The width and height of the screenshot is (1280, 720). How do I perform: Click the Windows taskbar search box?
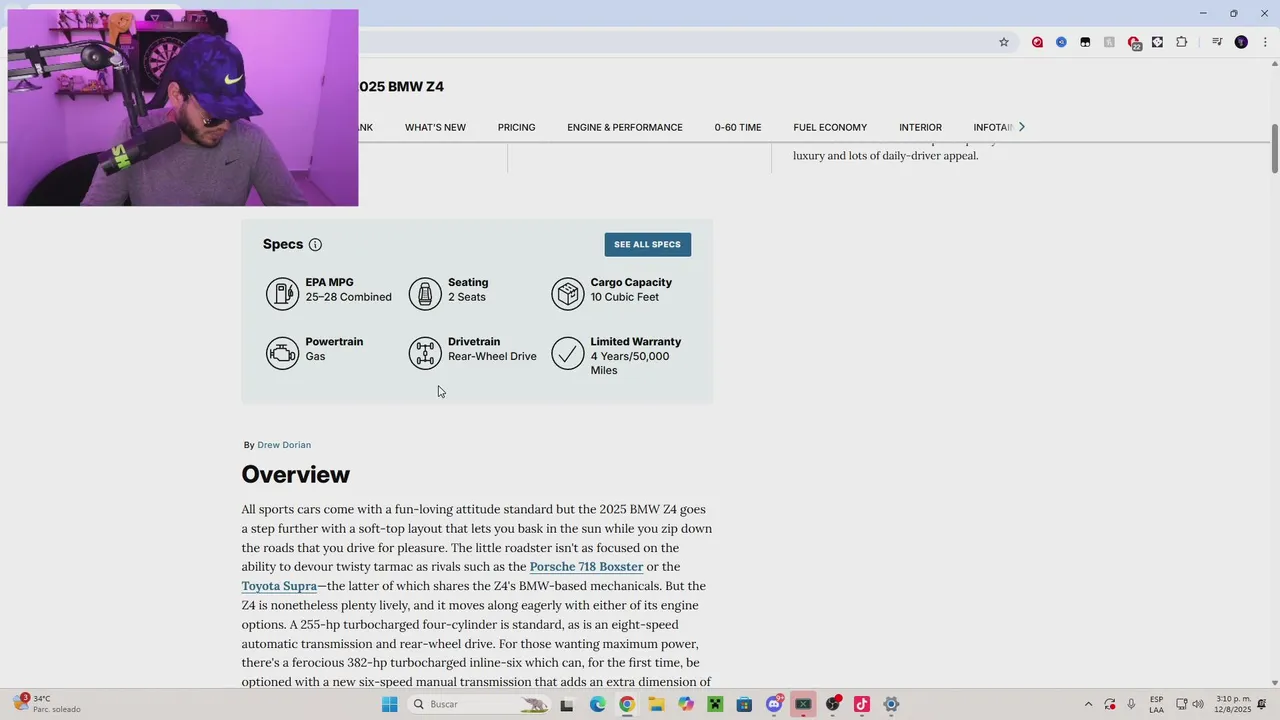pyautogui.click(x=480, y=704)
